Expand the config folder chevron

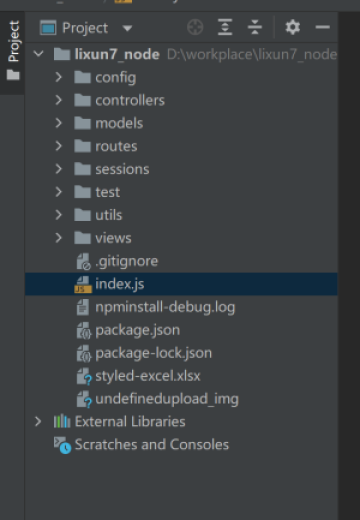click(x=59, y=77)
